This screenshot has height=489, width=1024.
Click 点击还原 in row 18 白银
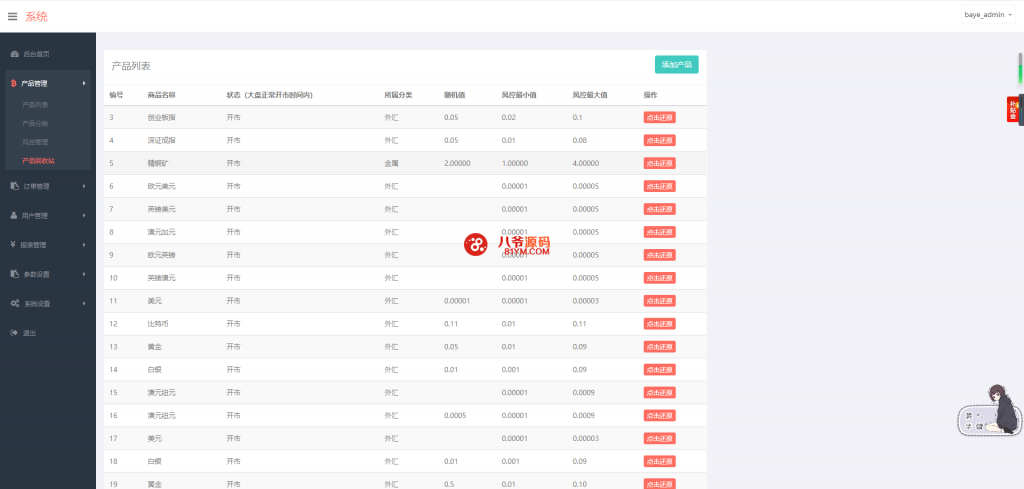tap(660, 461)
